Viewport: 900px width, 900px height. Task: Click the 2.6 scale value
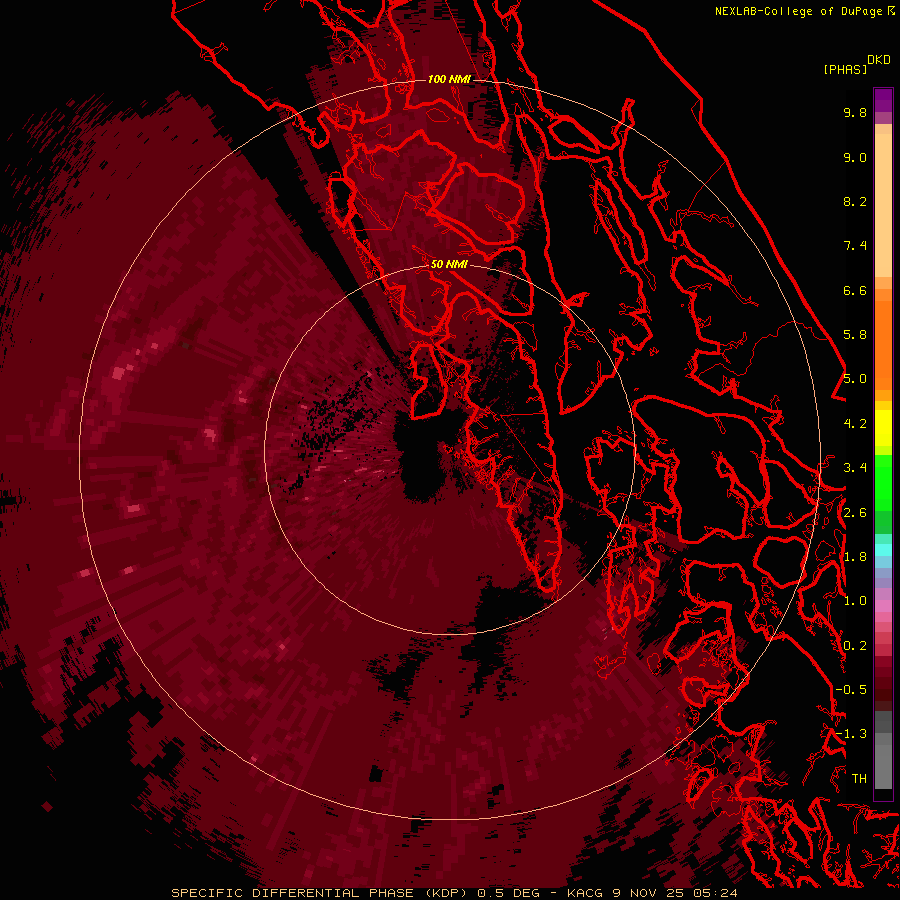point(855,513)
